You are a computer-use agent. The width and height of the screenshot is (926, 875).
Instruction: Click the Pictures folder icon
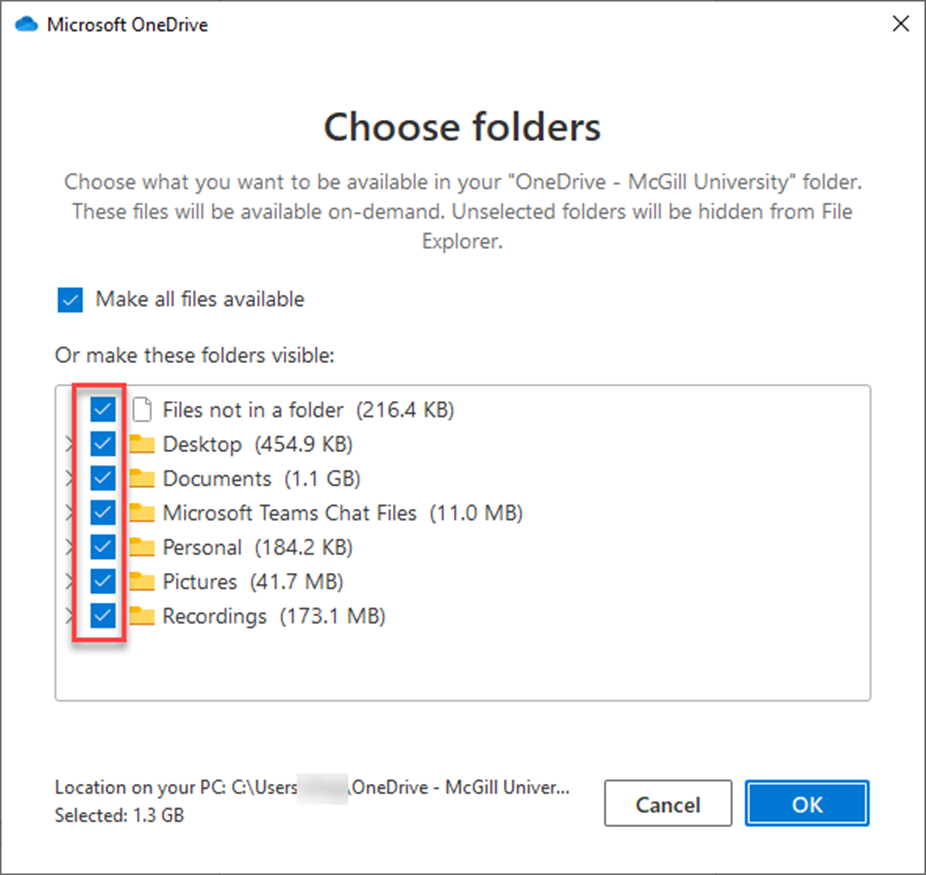pyautogui.click(x=141, y=581)
